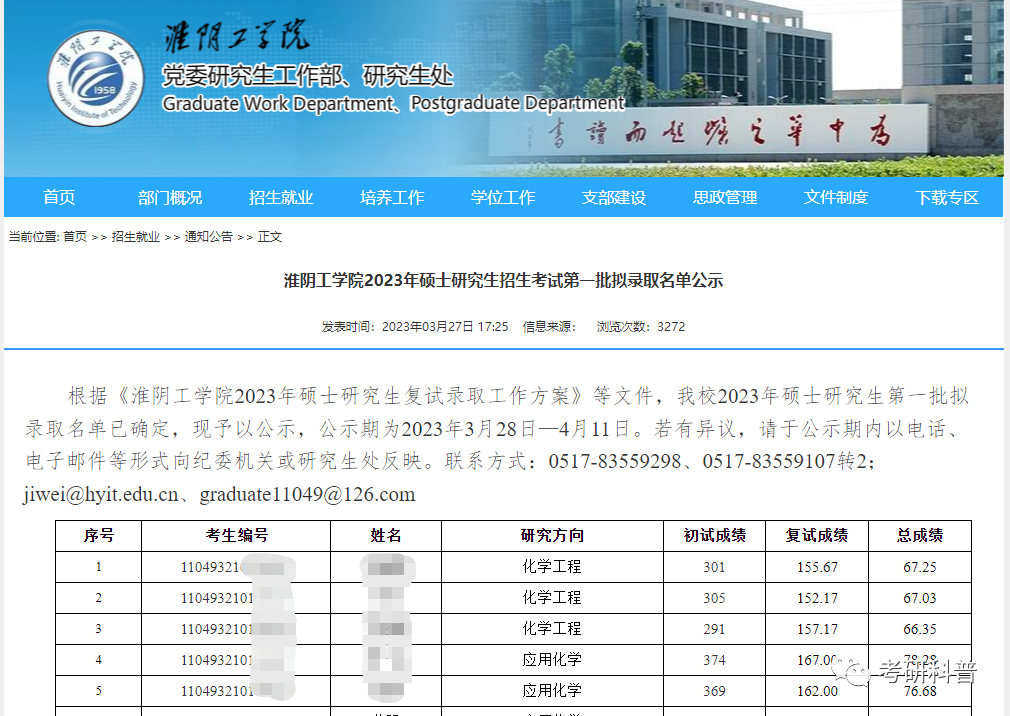Image resolution: width=1010 pixels, height=716 pixels.
Task: Click the 研究方向 column header
Action: tap(552, 536)
